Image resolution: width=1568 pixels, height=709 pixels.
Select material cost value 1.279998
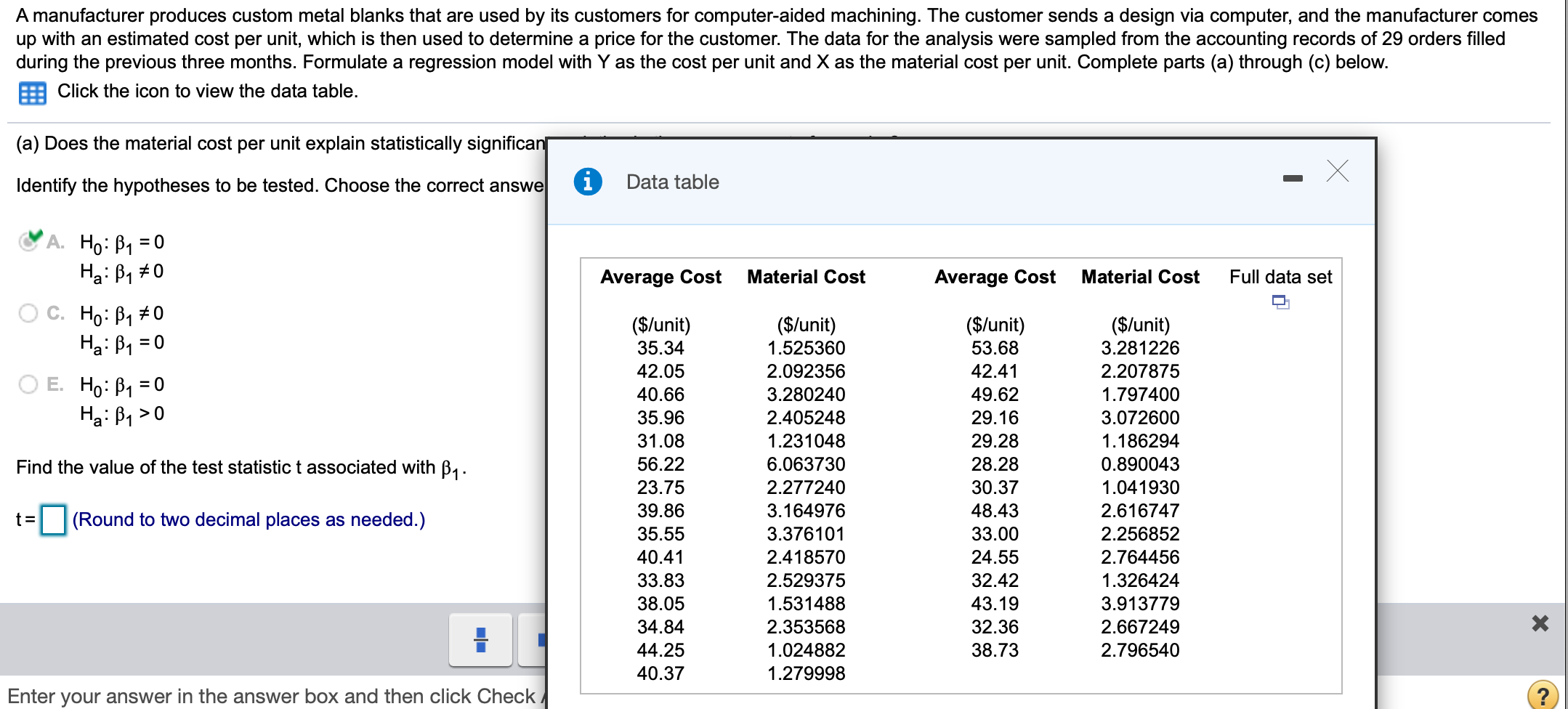[806, 673]
